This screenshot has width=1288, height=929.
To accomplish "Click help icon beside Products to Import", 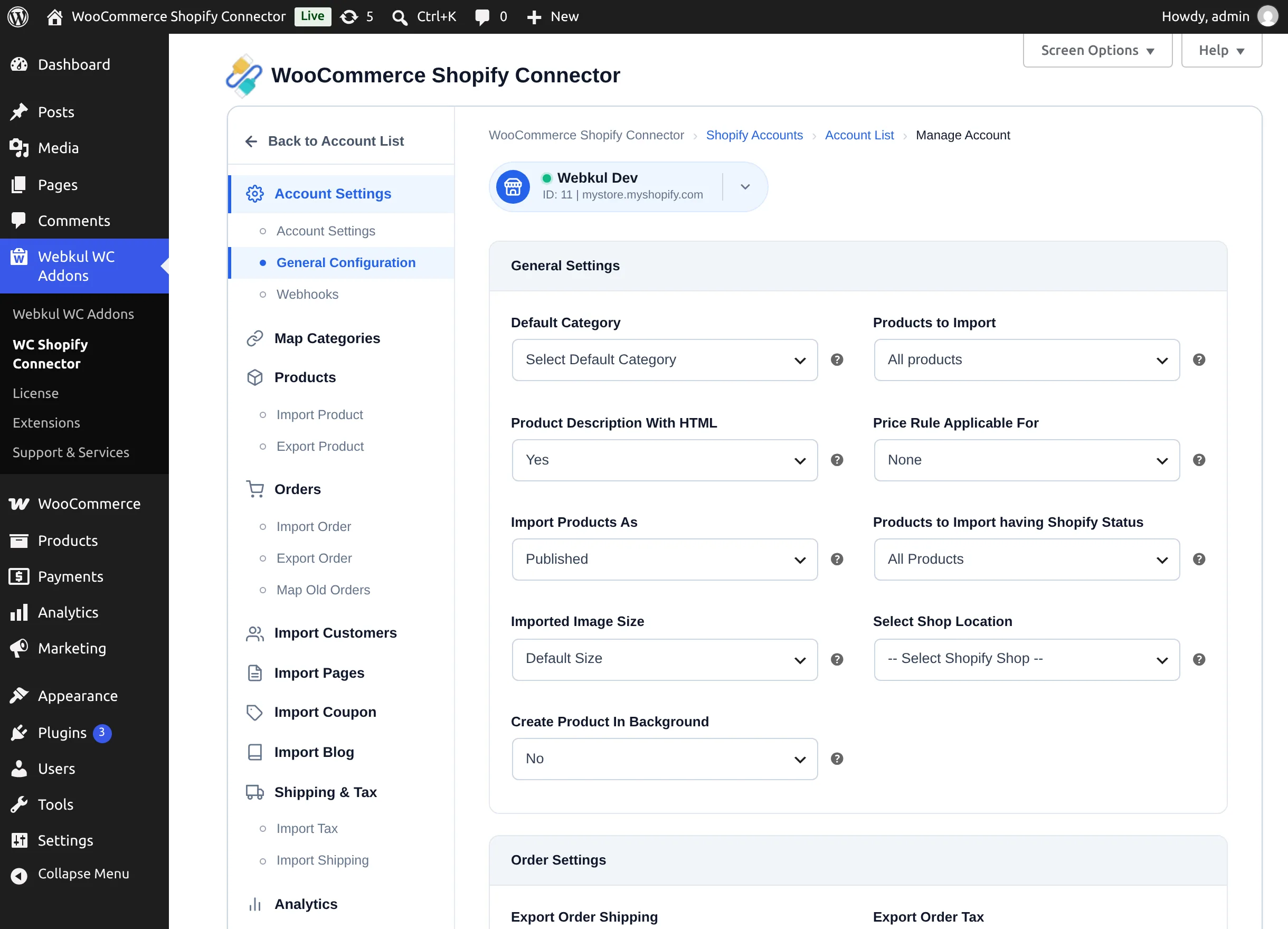I will click(1199, 360).
